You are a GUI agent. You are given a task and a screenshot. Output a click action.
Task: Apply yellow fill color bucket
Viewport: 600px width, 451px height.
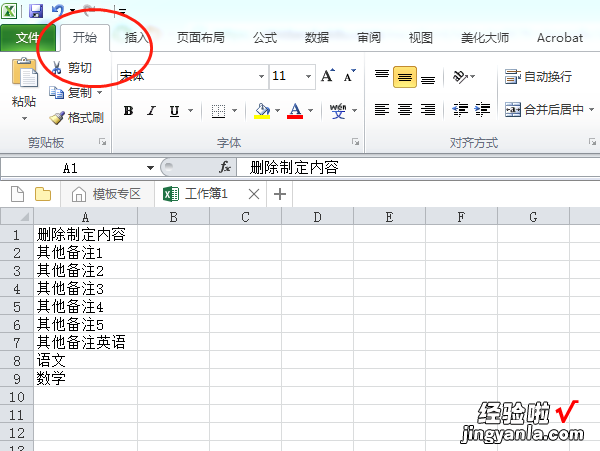point(262,111)
